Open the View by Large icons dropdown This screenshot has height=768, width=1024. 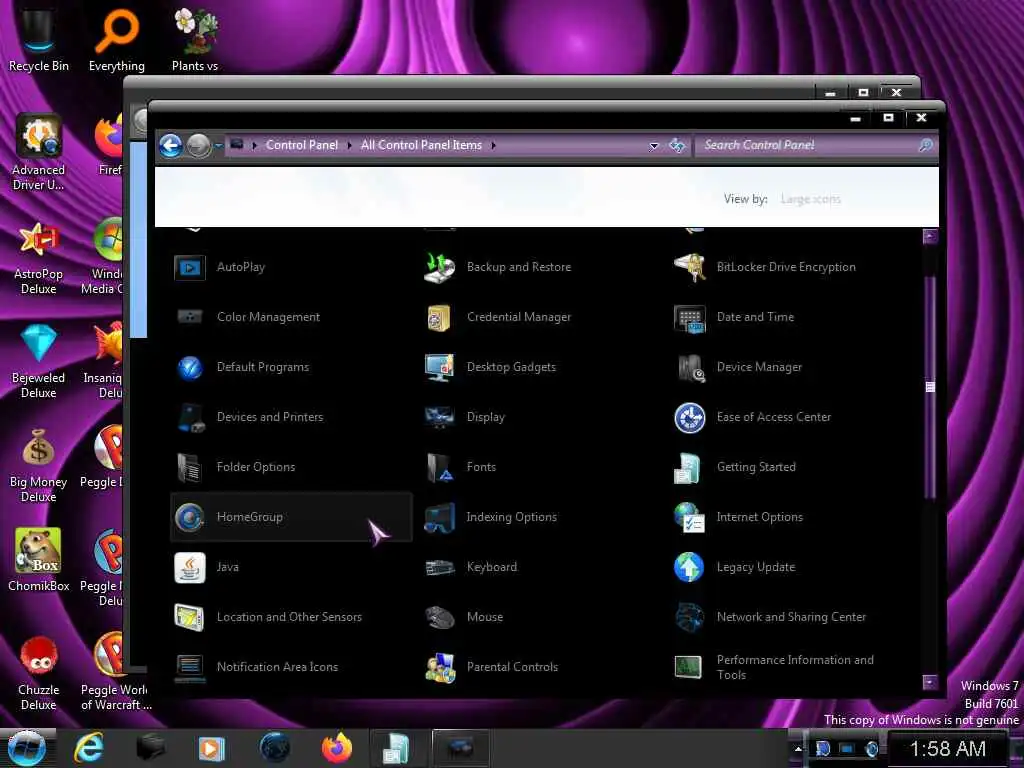pos(810,199)
